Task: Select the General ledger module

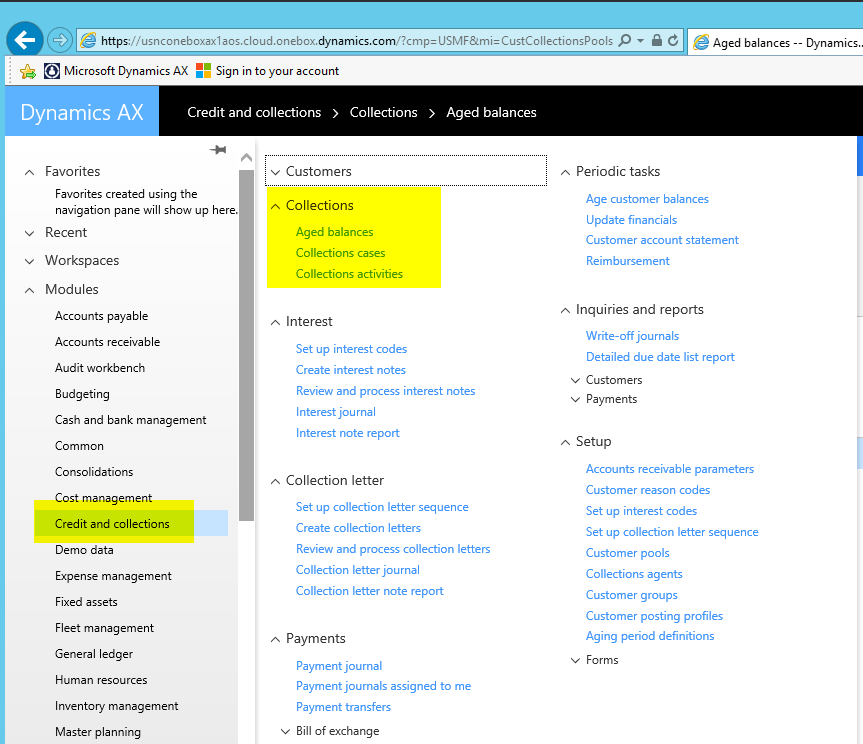Action: click(x=94, y=654)
